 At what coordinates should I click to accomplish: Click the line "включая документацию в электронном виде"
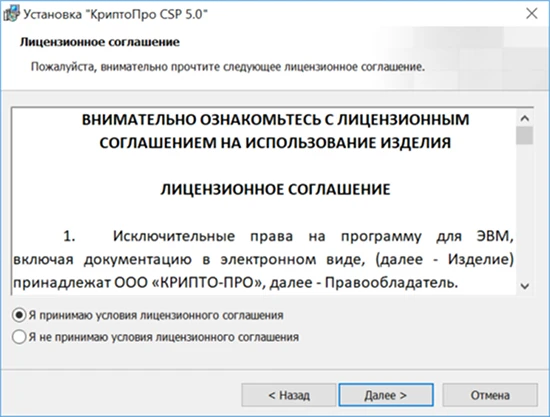point(189,260)
